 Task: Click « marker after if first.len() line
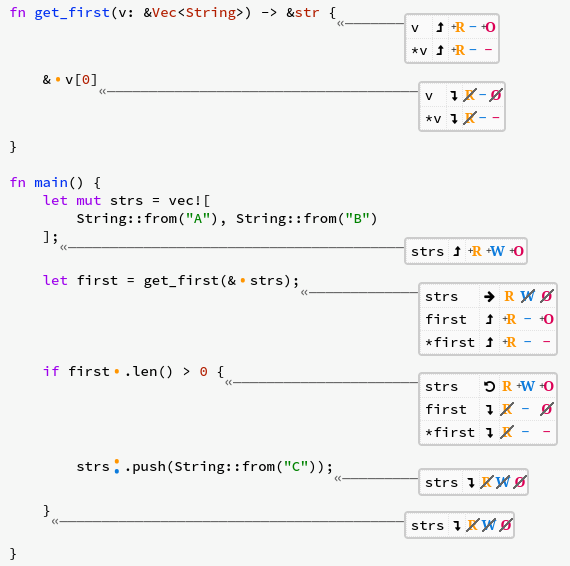[x=228, y=382]
